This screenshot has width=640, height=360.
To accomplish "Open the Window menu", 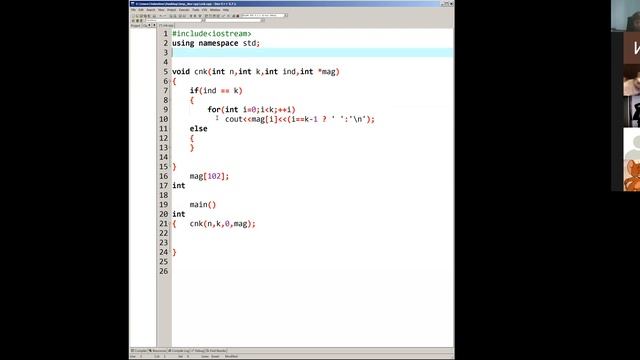I will click(x=215, y=10).
